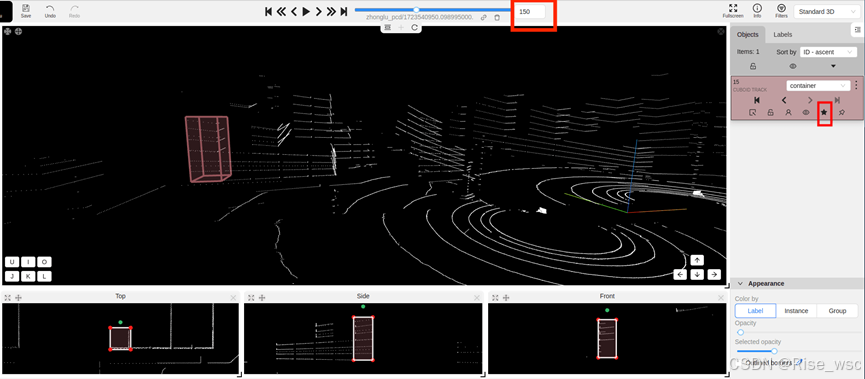Adjust the Selected opacity slider

(774, 351)
